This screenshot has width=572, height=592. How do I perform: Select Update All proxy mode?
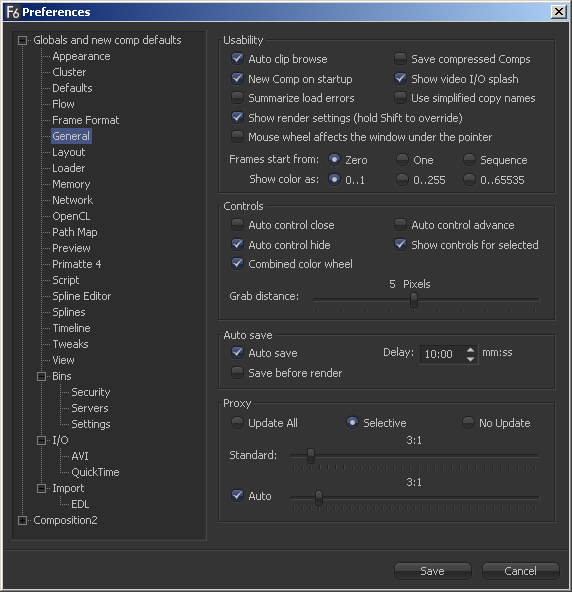(237, 422)
